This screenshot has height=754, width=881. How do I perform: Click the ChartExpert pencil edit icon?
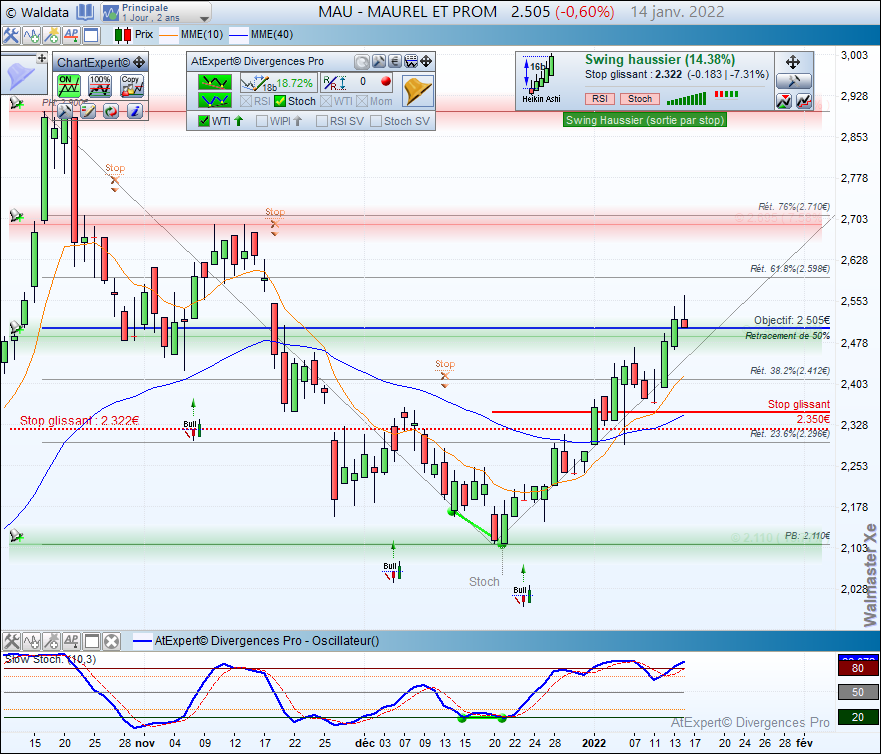88,111
